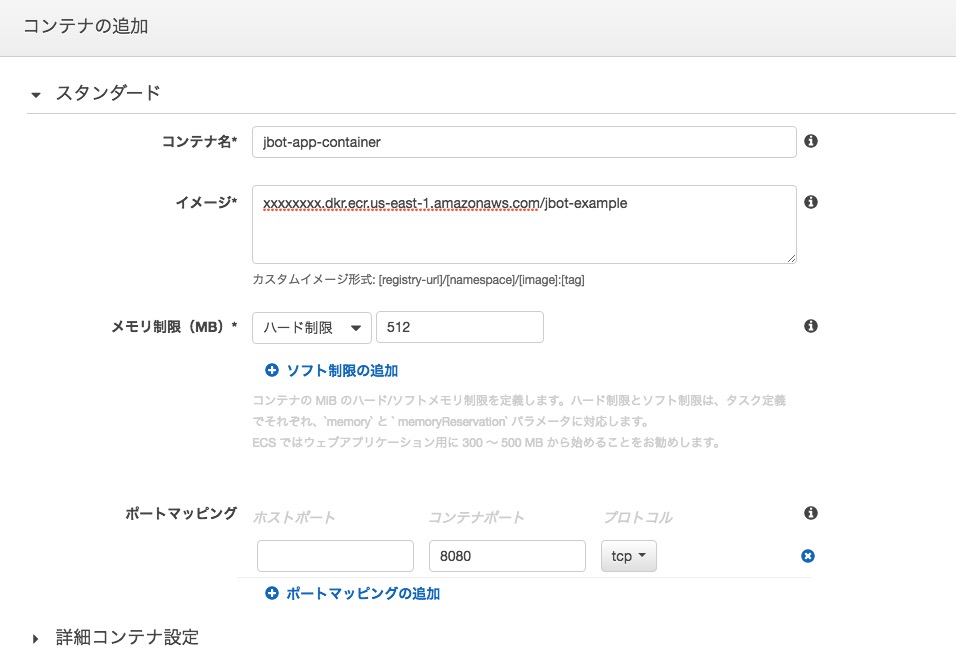The image size is (956, 654).
Task: Click the plus icon beside ポートマッピングの追加
Action: [271, 593]
